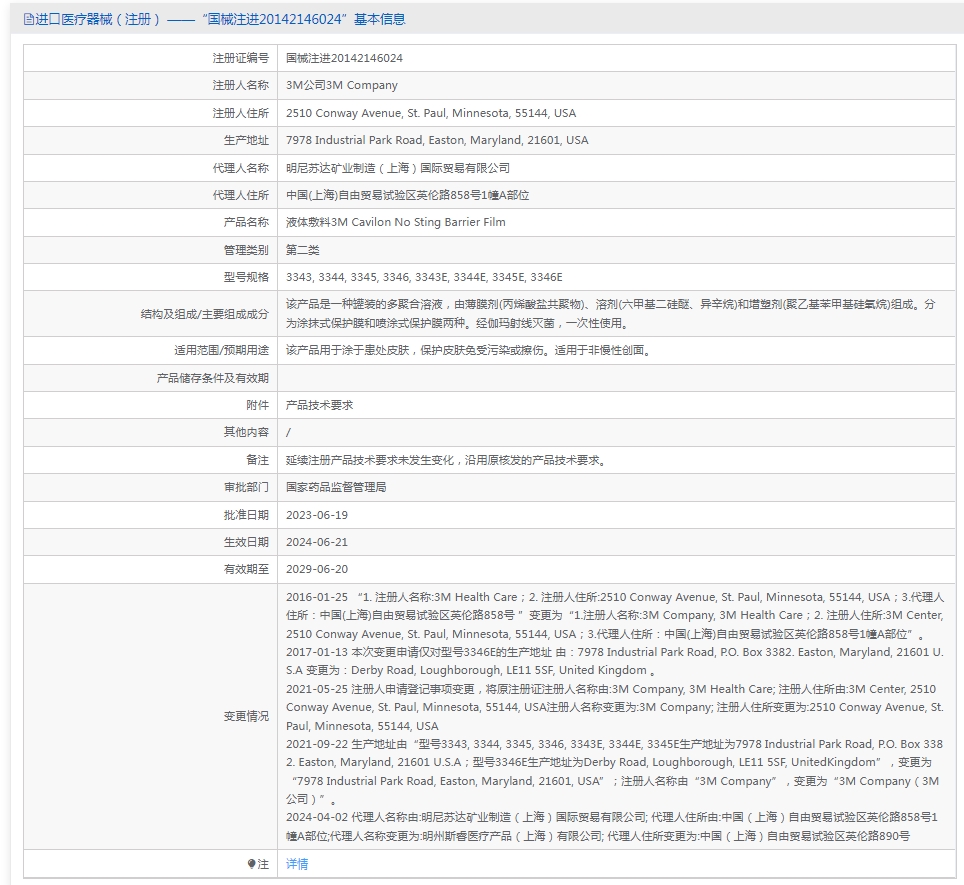This screenshot has width=964, height=885.
Task: Click the 适用范围/预期用途 label
Action: [x=221, y=350]
